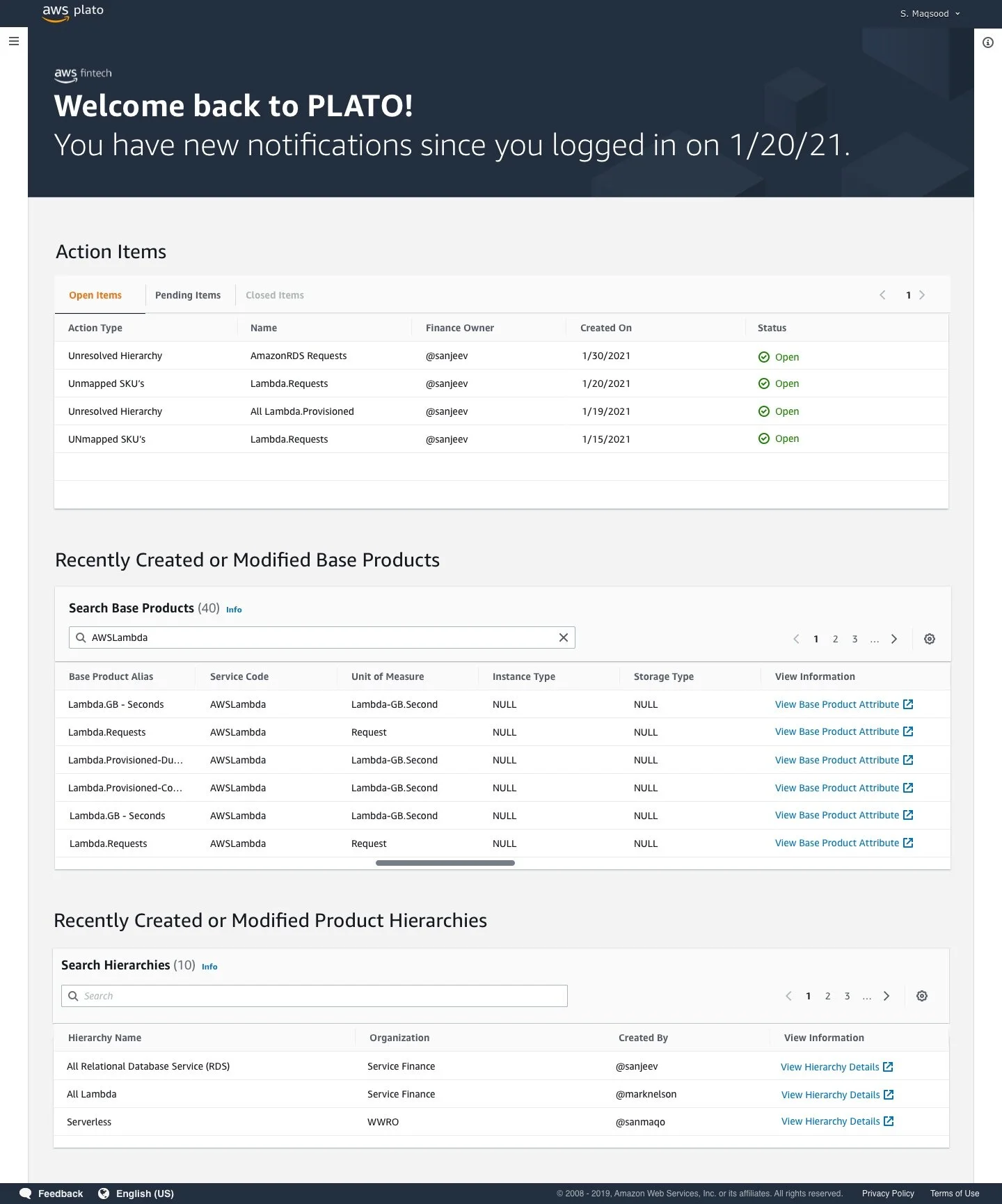
Task: Click the All Lambda.Provisioned action item name
Action: point(302,411)
